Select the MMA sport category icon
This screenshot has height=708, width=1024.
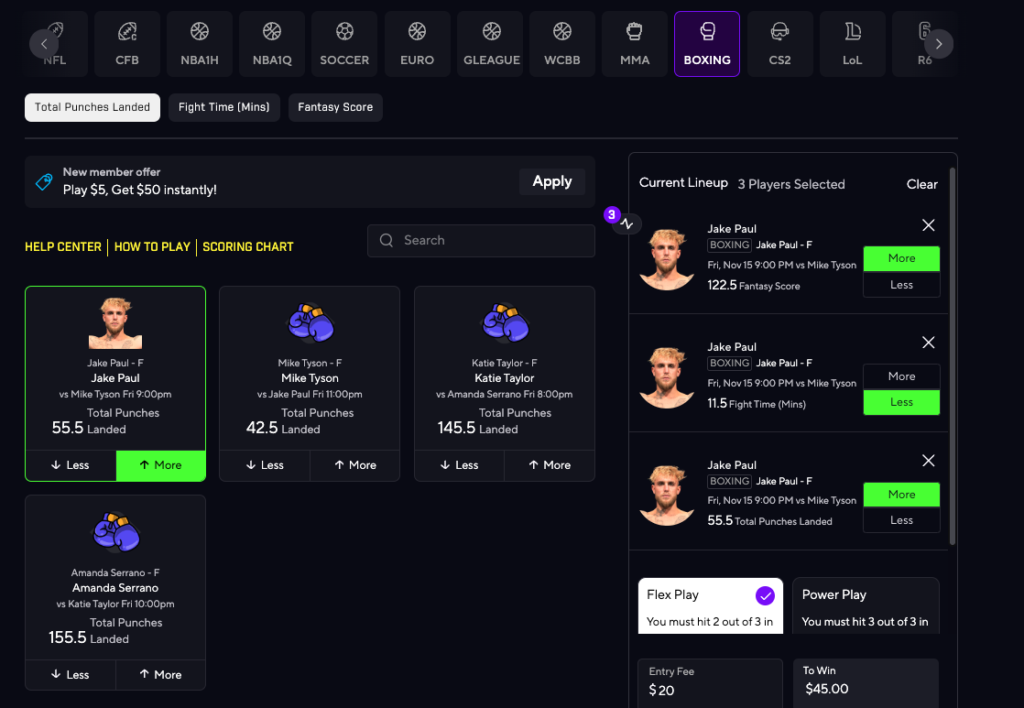pos(634,43)
